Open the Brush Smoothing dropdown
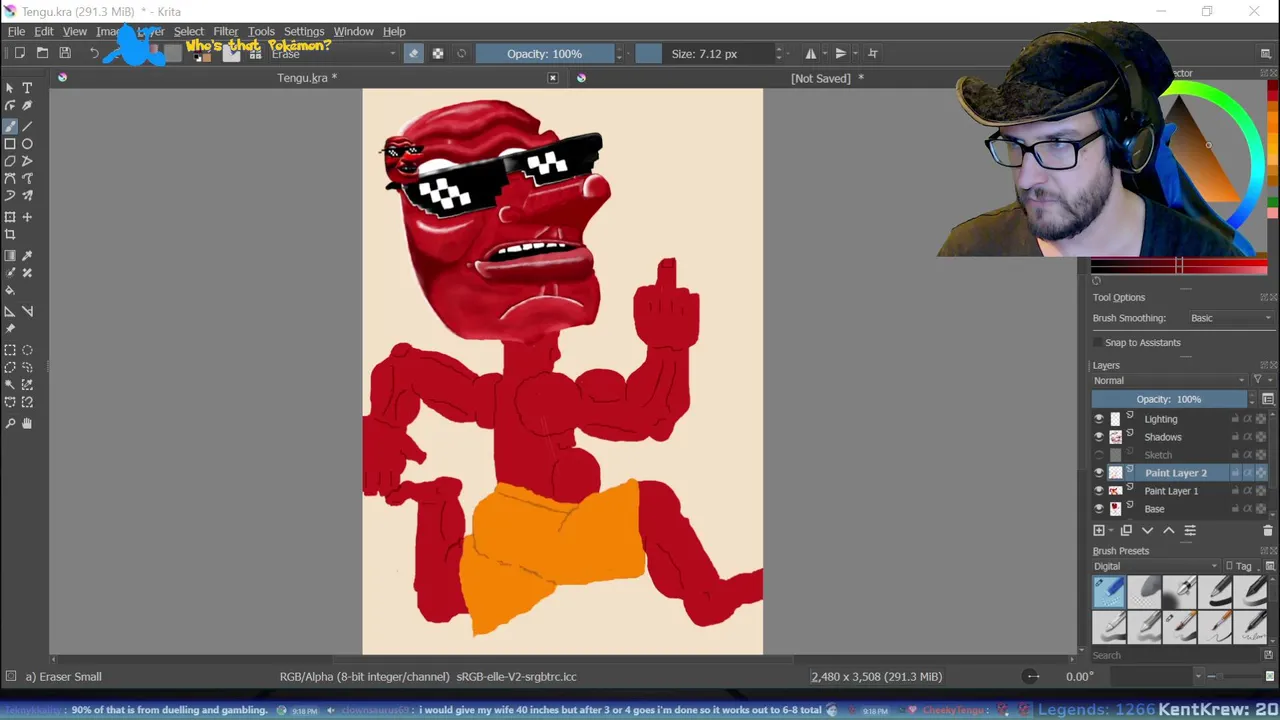 pos(1231,318)
